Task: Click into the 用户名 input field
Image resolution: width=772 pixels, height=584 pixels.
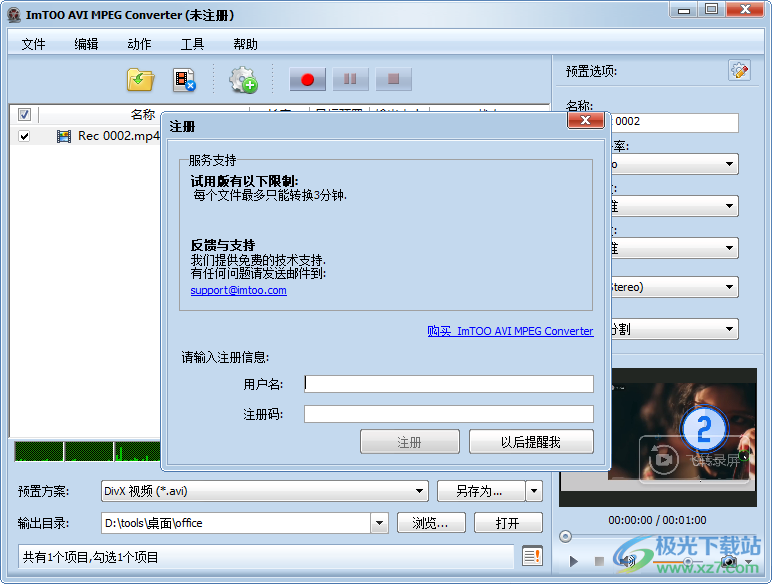Action: 449,384
